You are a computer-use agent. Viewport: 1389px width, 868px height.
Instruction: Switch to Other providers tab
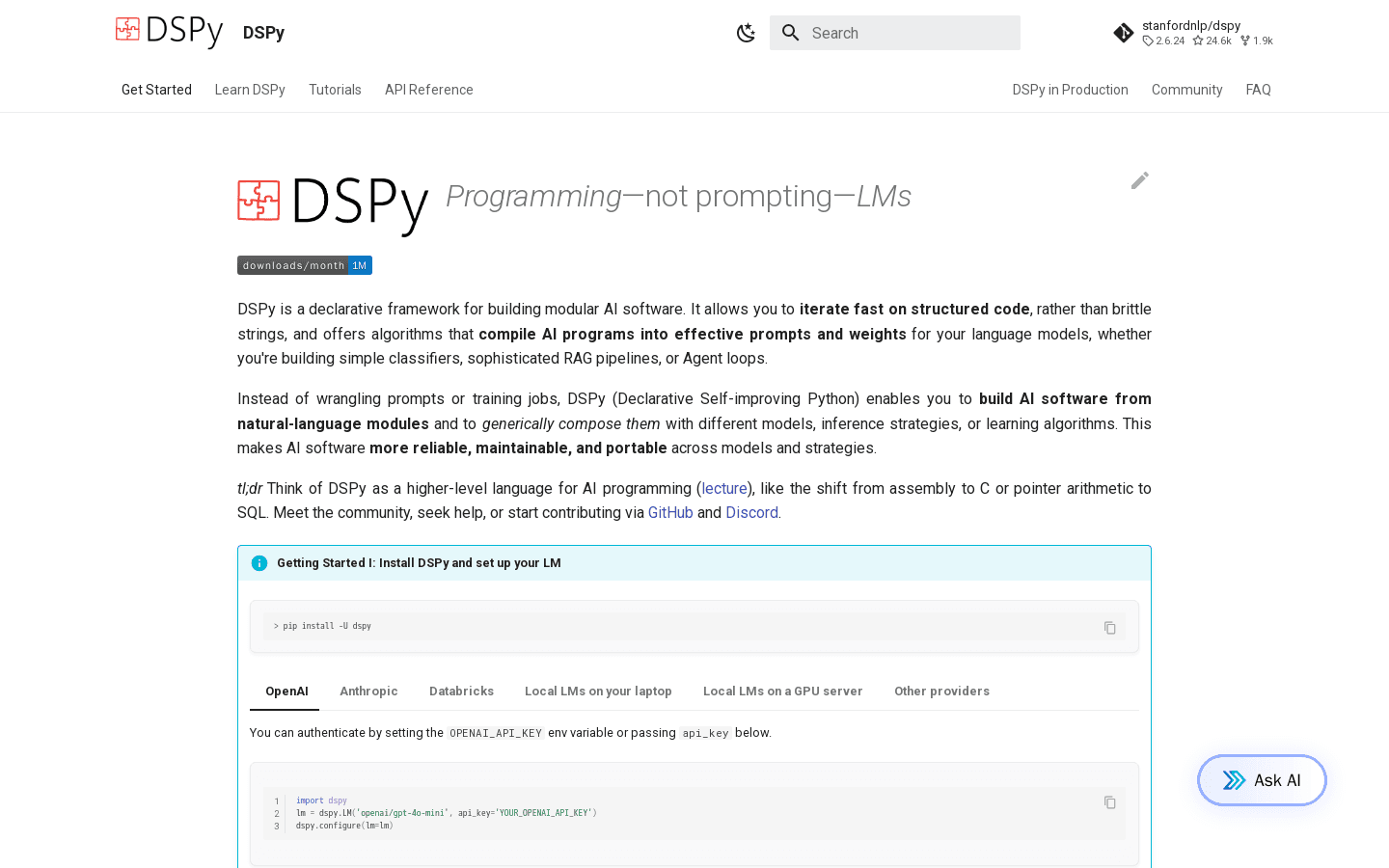[942, 691]
